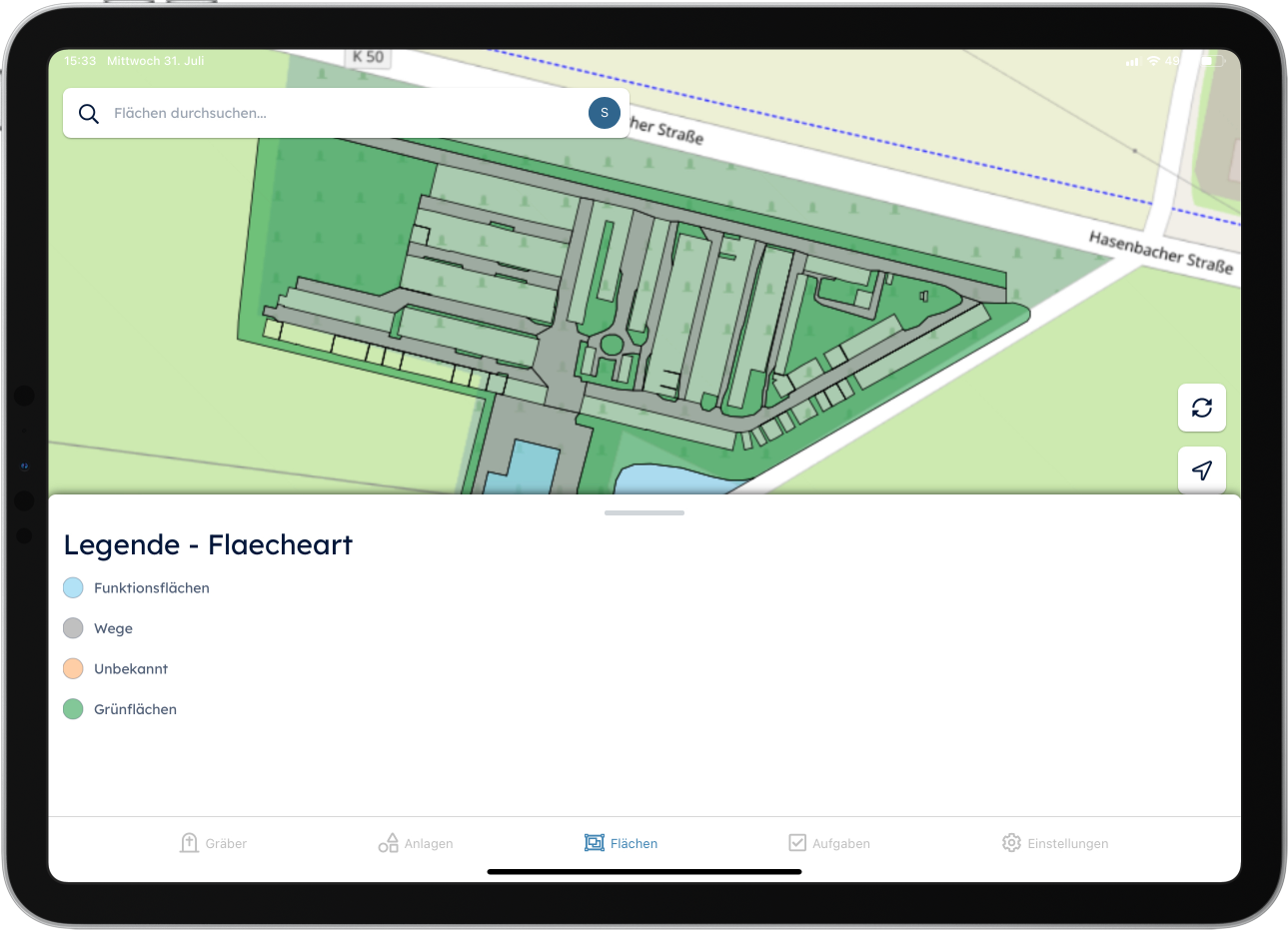Open the user profile avatar 'S'

coord(604,113)
